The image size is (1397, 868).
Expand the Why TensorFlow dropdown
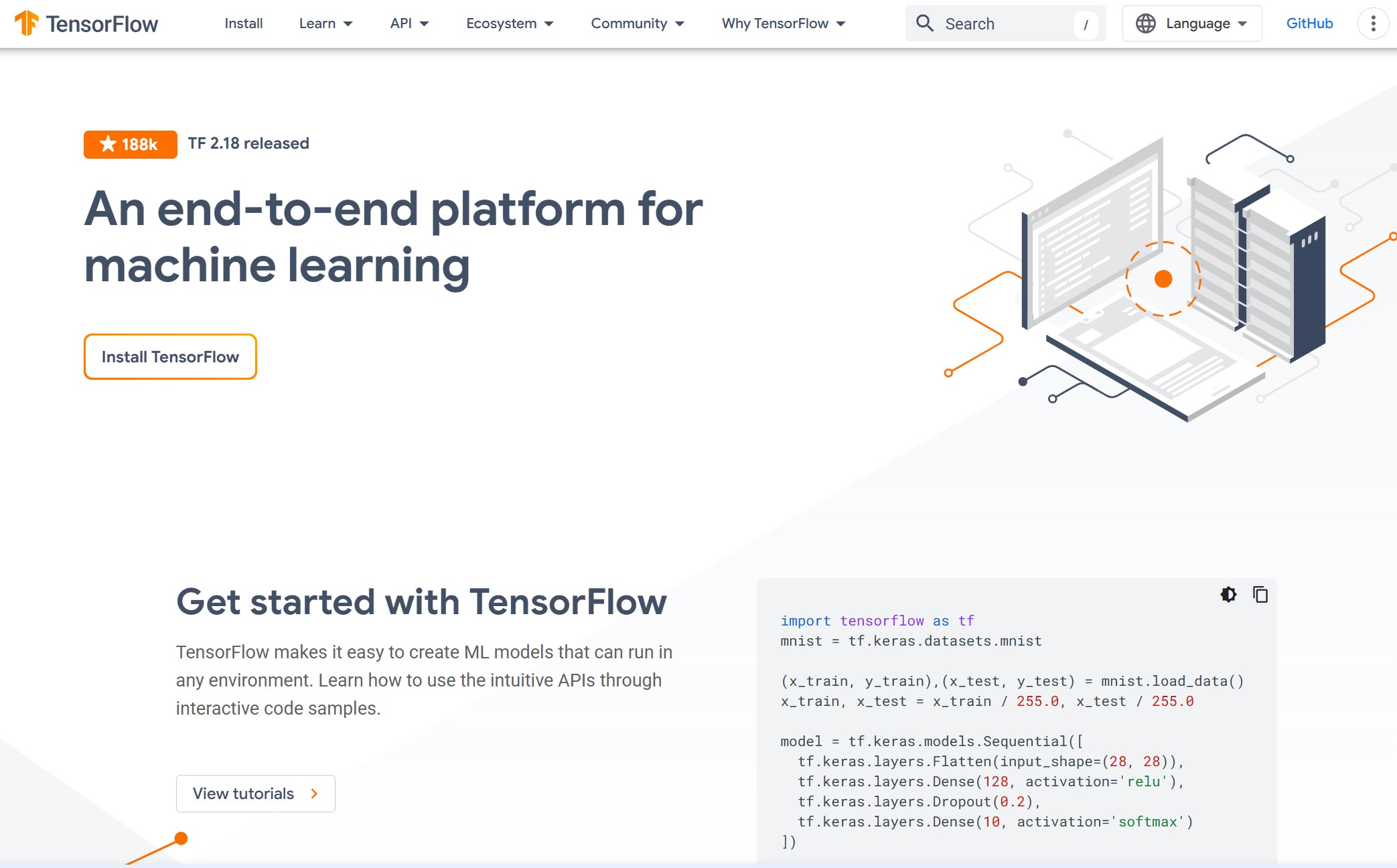tap(784, 23)
